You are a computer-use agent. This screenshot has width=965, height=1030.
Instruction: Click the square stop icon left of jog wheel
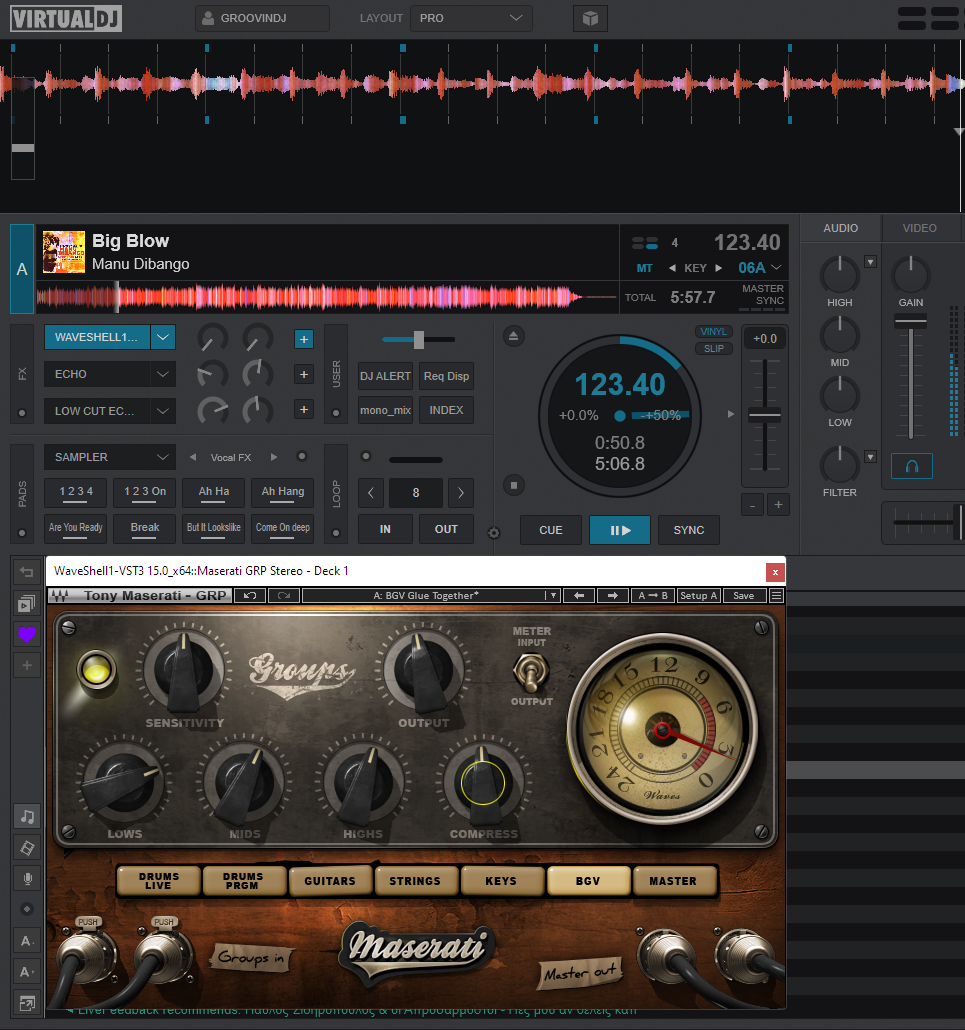[514, 485]
